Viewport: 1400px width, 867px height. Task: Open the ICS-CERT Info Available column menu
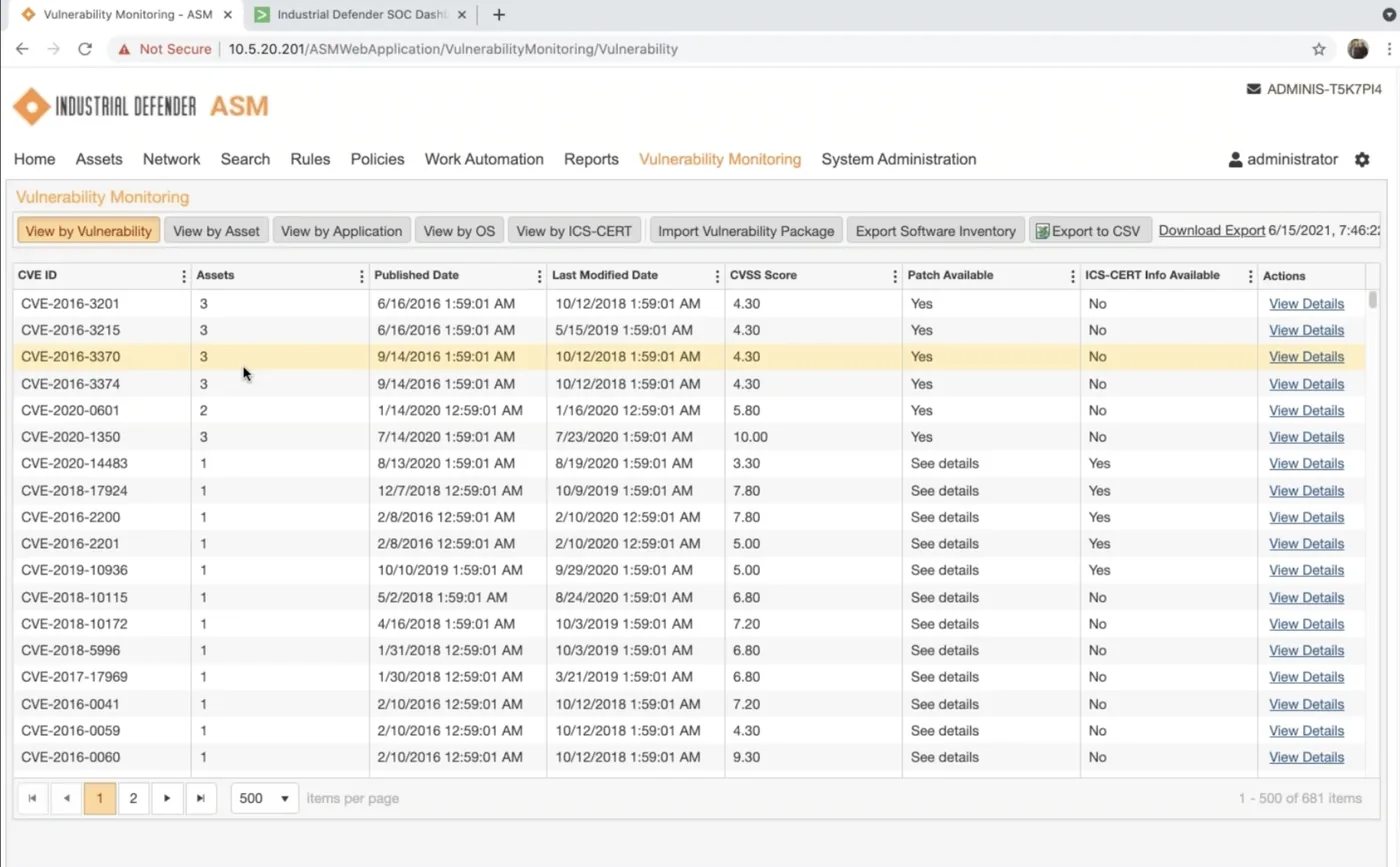point(1250,276)
